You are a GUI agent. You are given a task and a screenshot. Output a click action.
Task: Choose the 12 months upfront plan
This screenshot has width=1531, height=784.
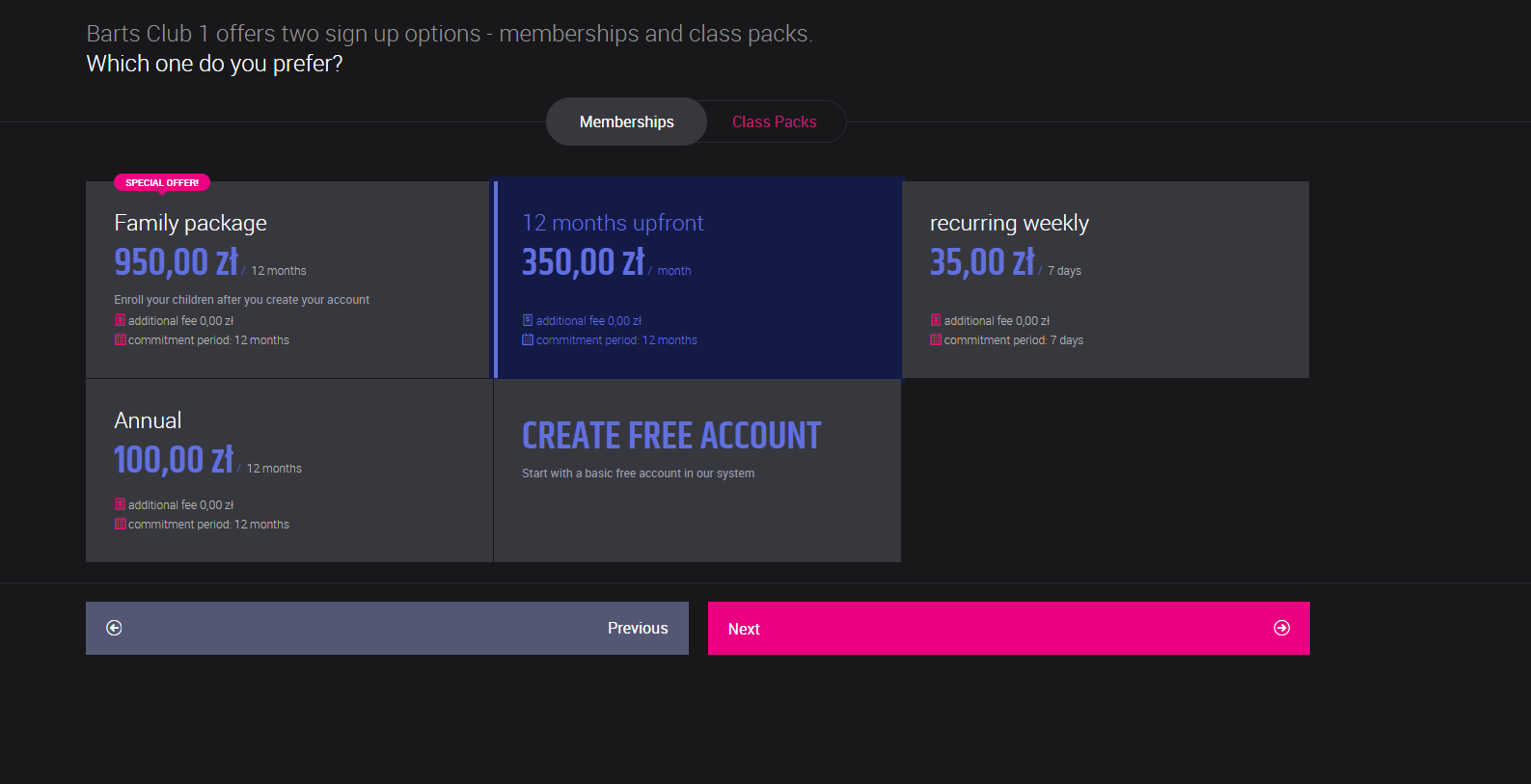coord(697,280)
